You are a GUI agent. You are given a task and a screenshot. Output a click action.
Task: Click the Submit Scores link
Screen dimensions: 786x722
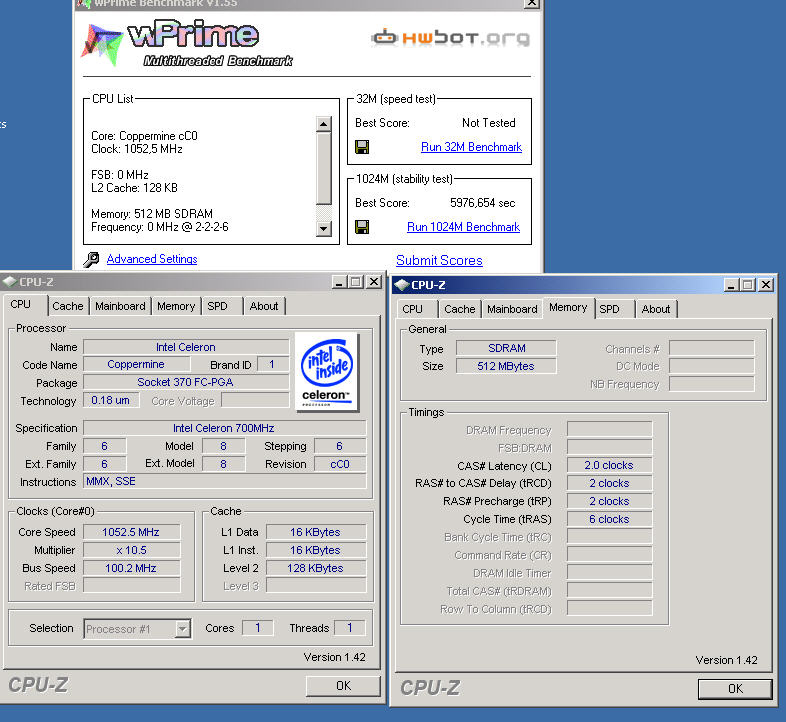(439, 261)
